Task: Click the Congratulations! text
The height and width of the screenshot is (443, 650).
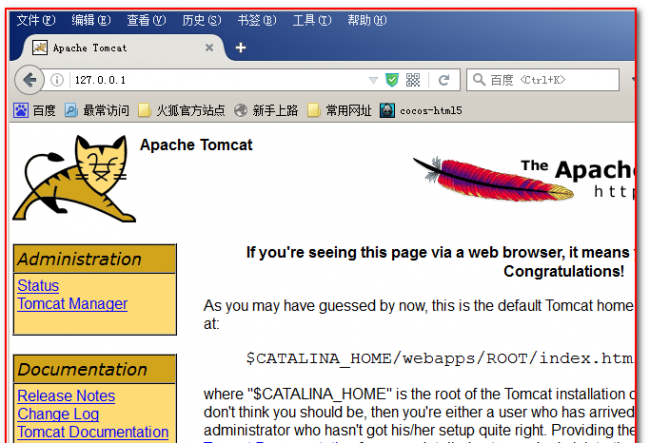Action: [x=564, y=271]
